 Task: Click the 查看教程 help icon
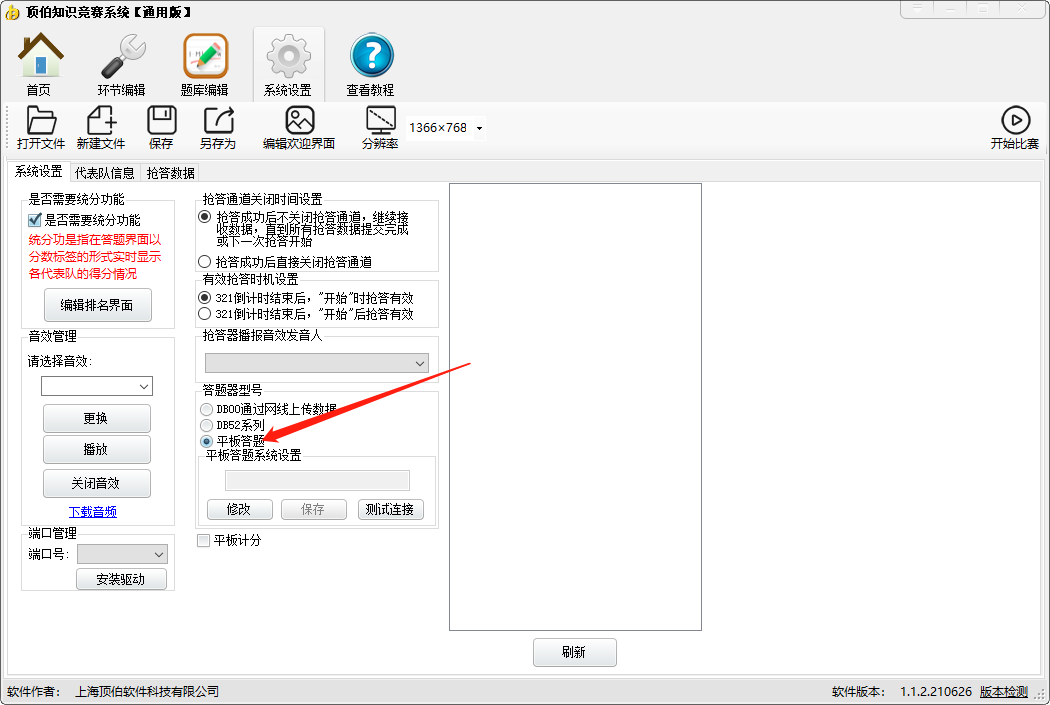370,58
